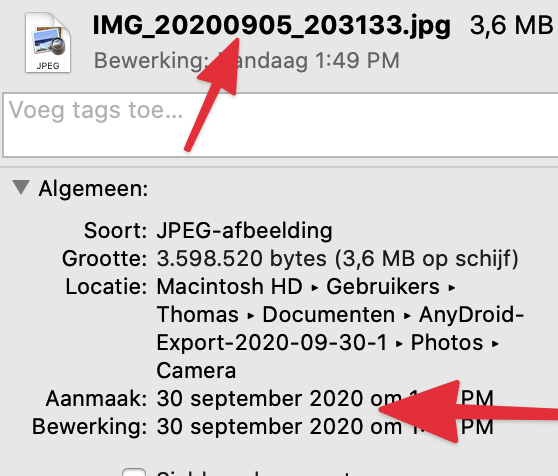Viewport: 558px width, 476px height.
Task: Click the path arrow after Macintosh HD
Action: (315, 287)
